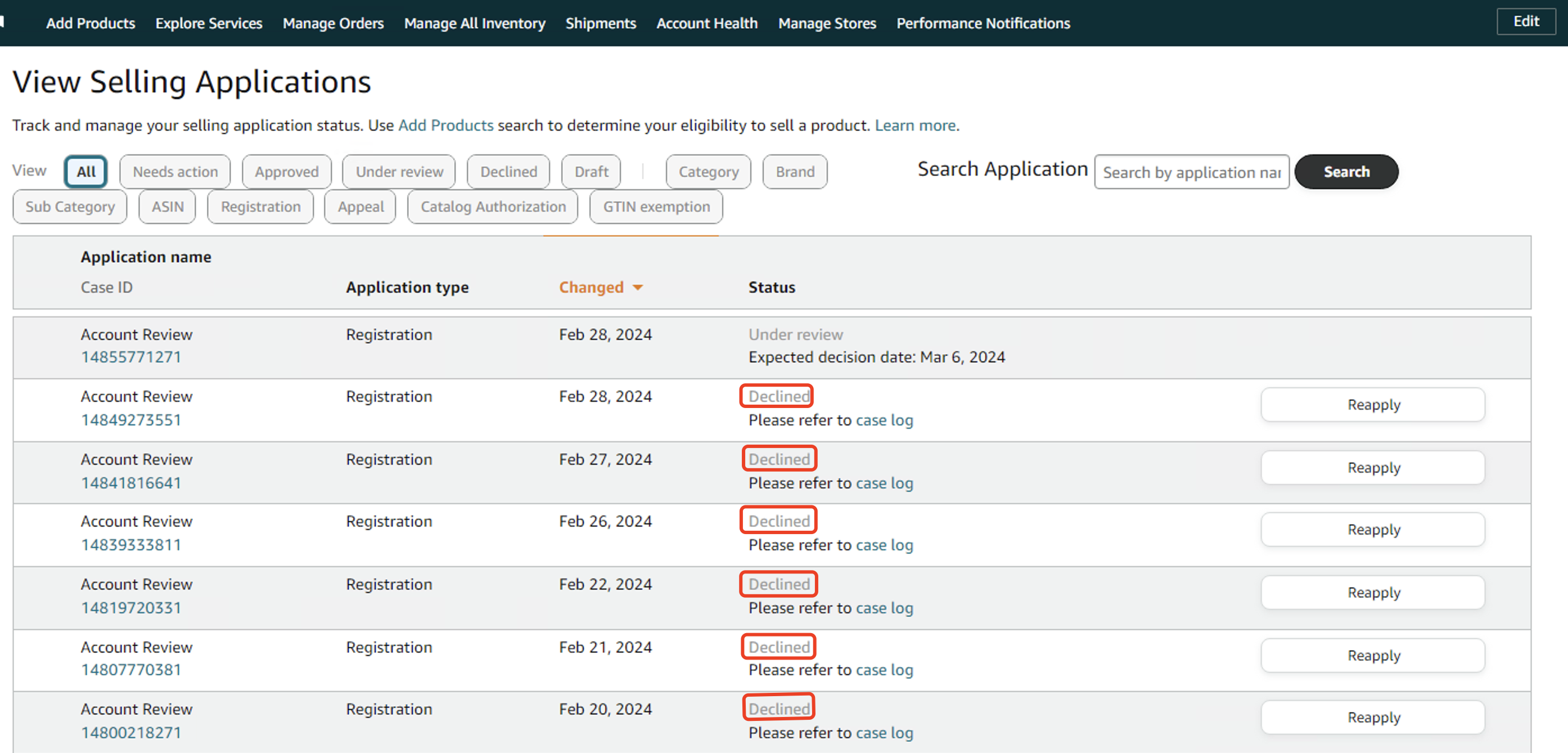Filter applications by Approved

(x=287, y=172)
